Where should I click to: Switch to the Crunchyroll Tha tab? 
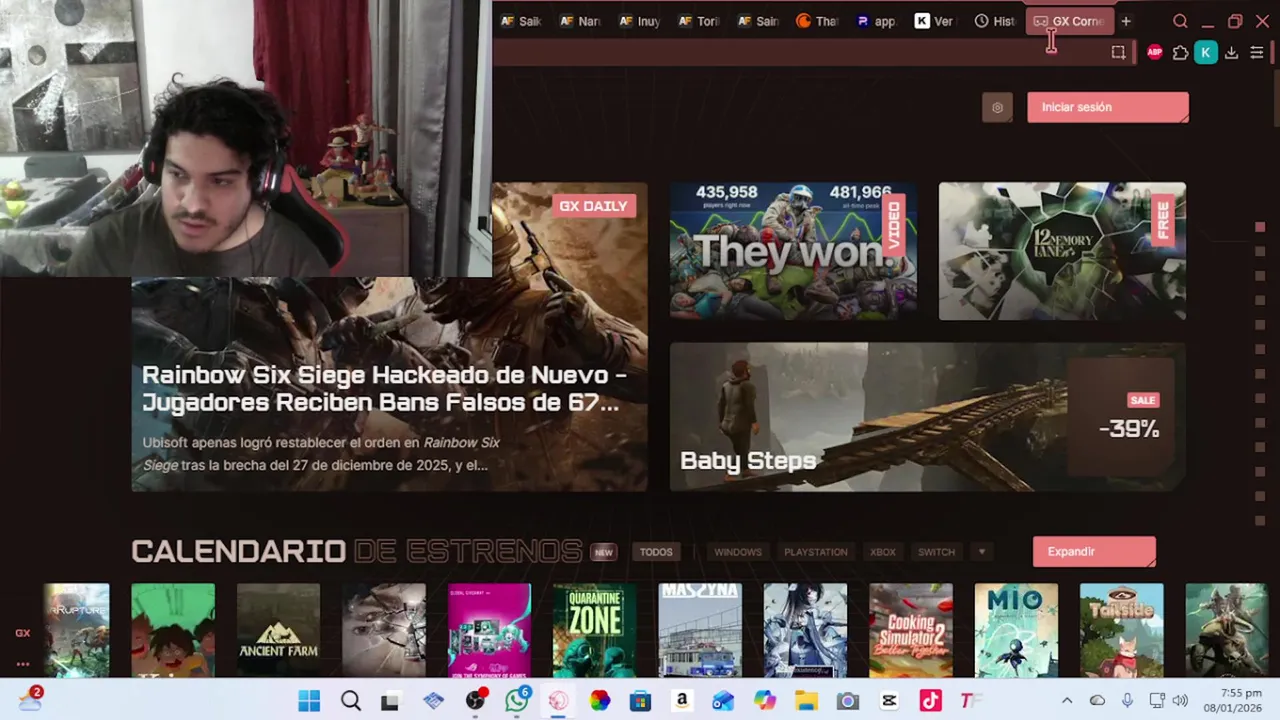tap(818, 21)
